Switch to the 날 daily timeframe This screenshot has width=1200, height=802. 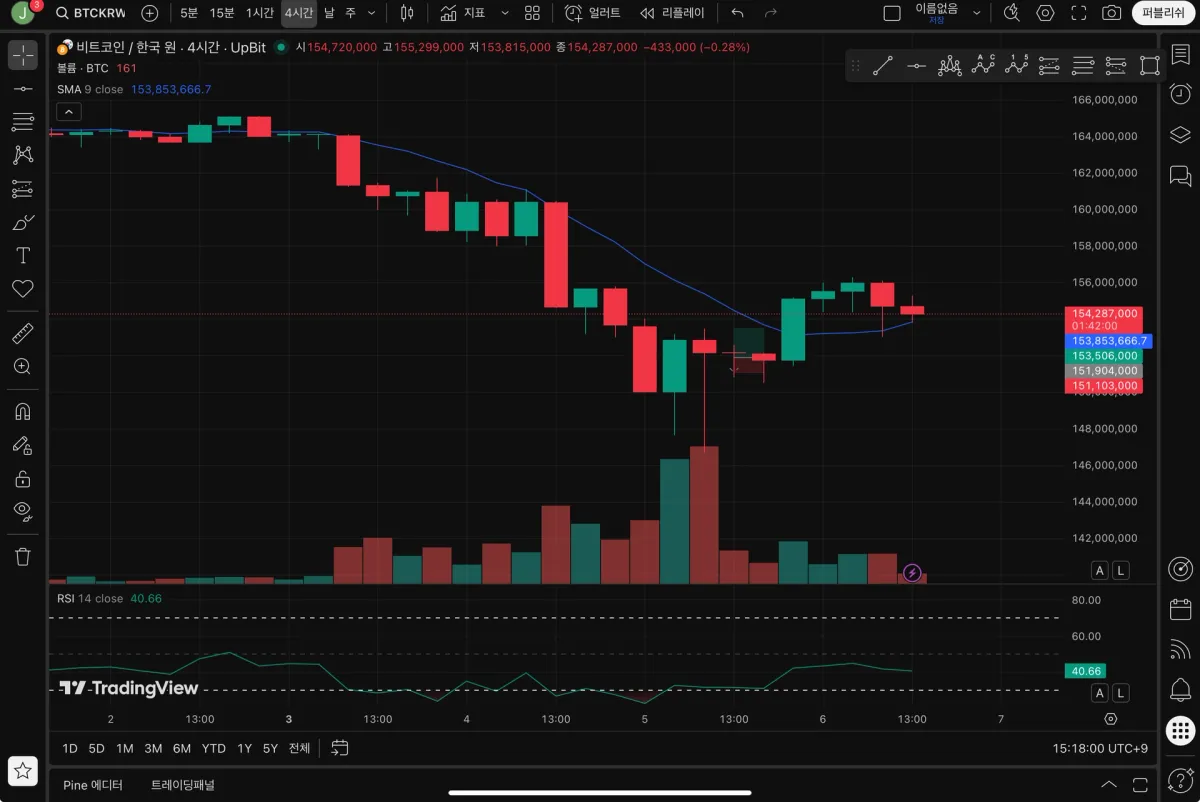[x=329, y=13]
